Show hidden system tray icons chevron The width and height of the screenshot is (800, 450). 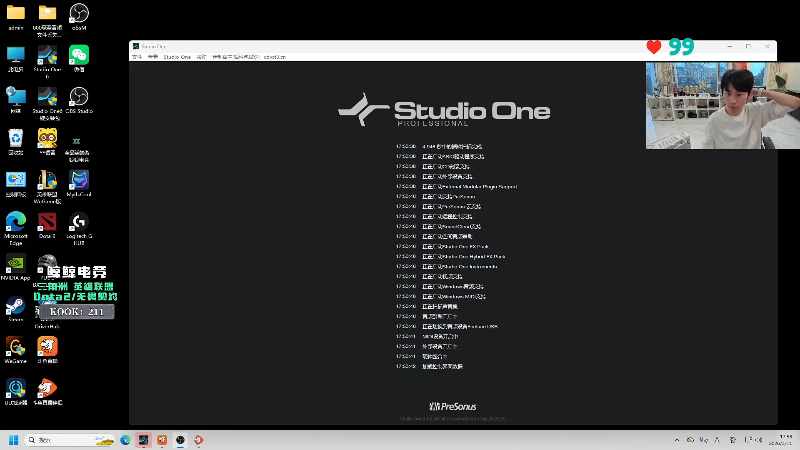click(677, 440)
